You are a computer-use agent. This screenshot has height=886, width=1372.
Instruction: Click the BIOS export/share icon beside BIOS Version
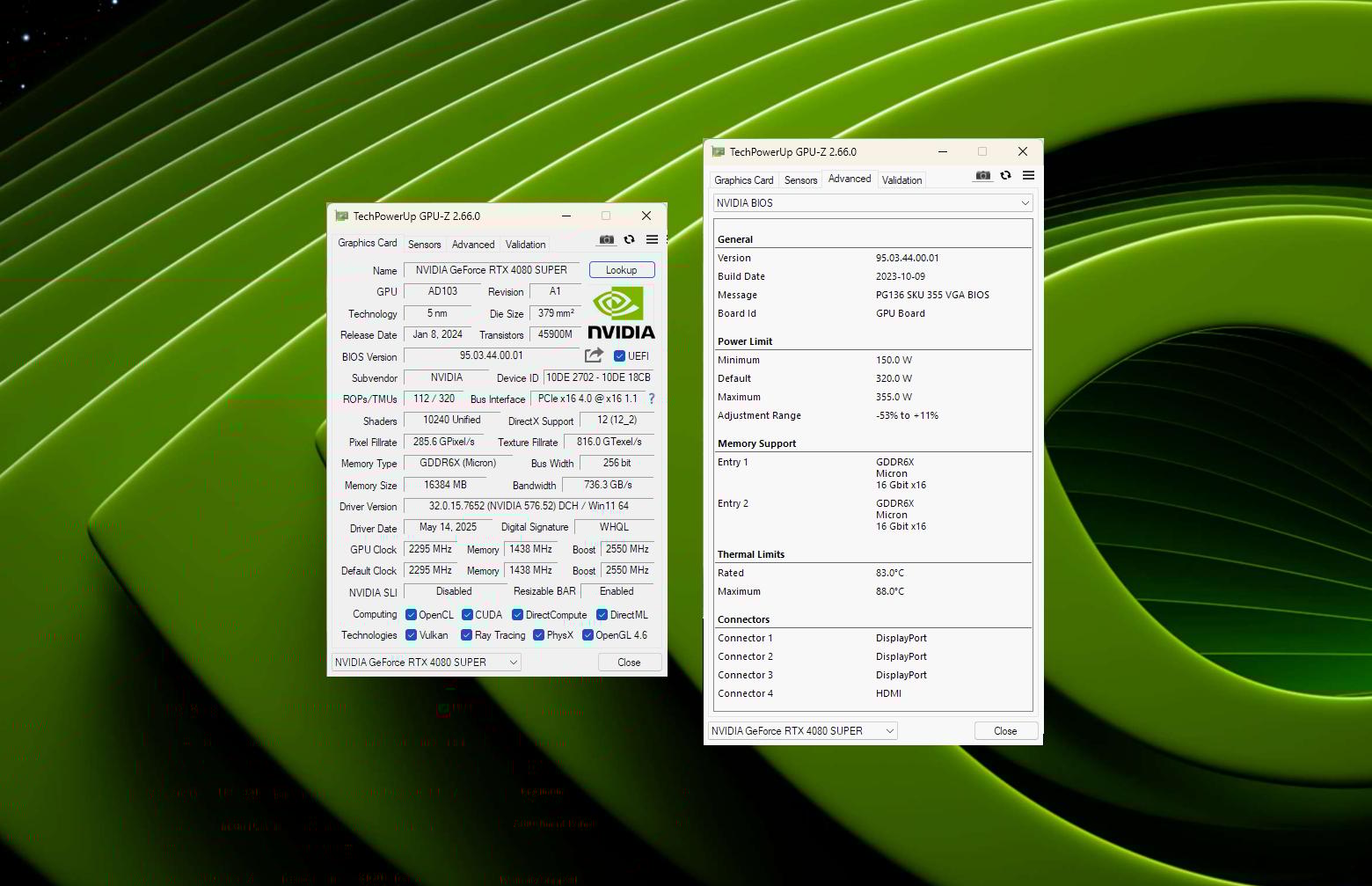[x=593, y=355]
